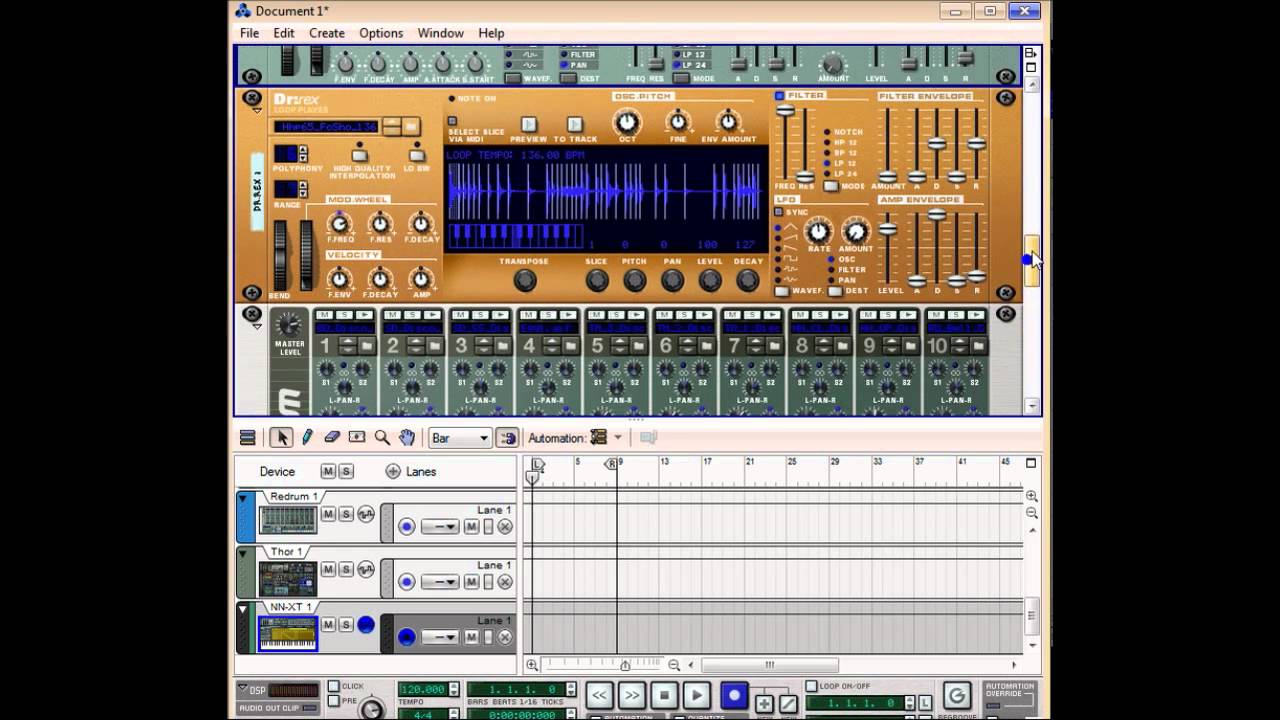The image size is (1280, 720).
Task: Rewind the transport
Action: pos(599,695)
